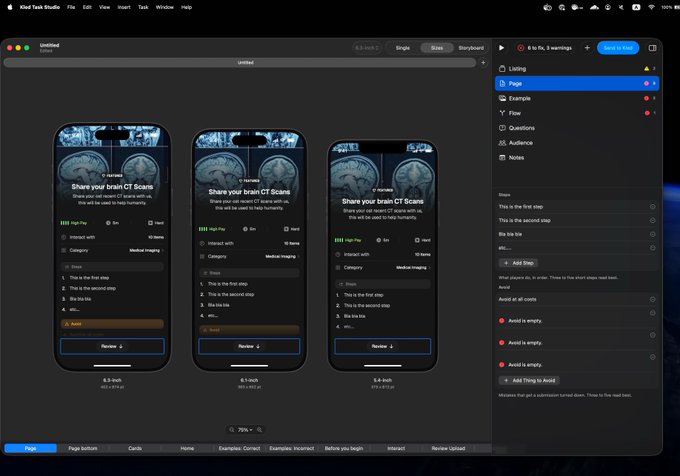Click Review button in the 5.4-inch preview
680x476 pixels.
(x=382, y=346)
